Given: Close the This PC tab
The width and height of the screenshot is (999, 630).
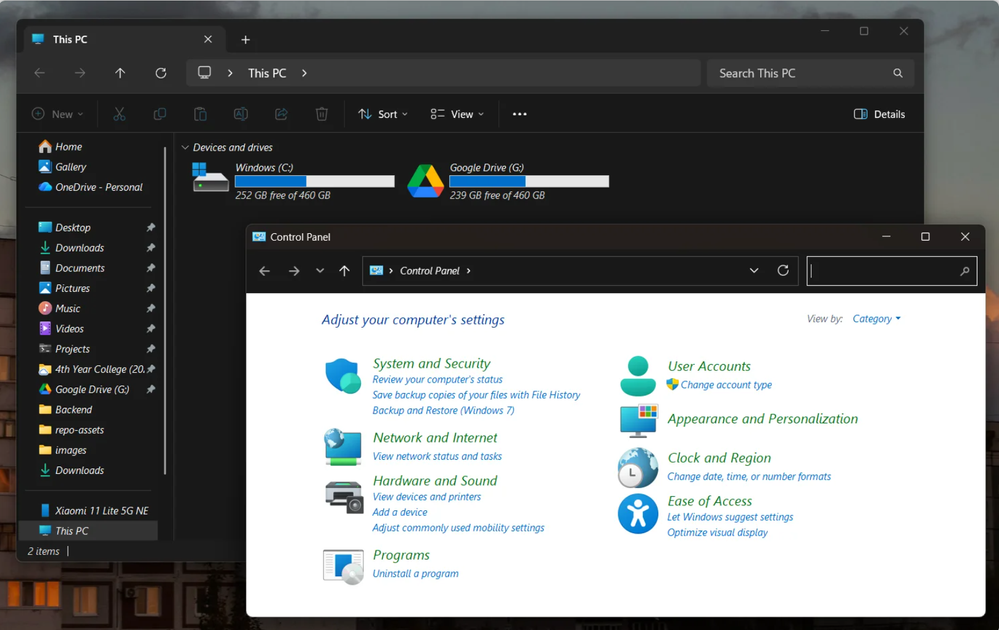Looking at the screenshot, I should coord(208,39).
